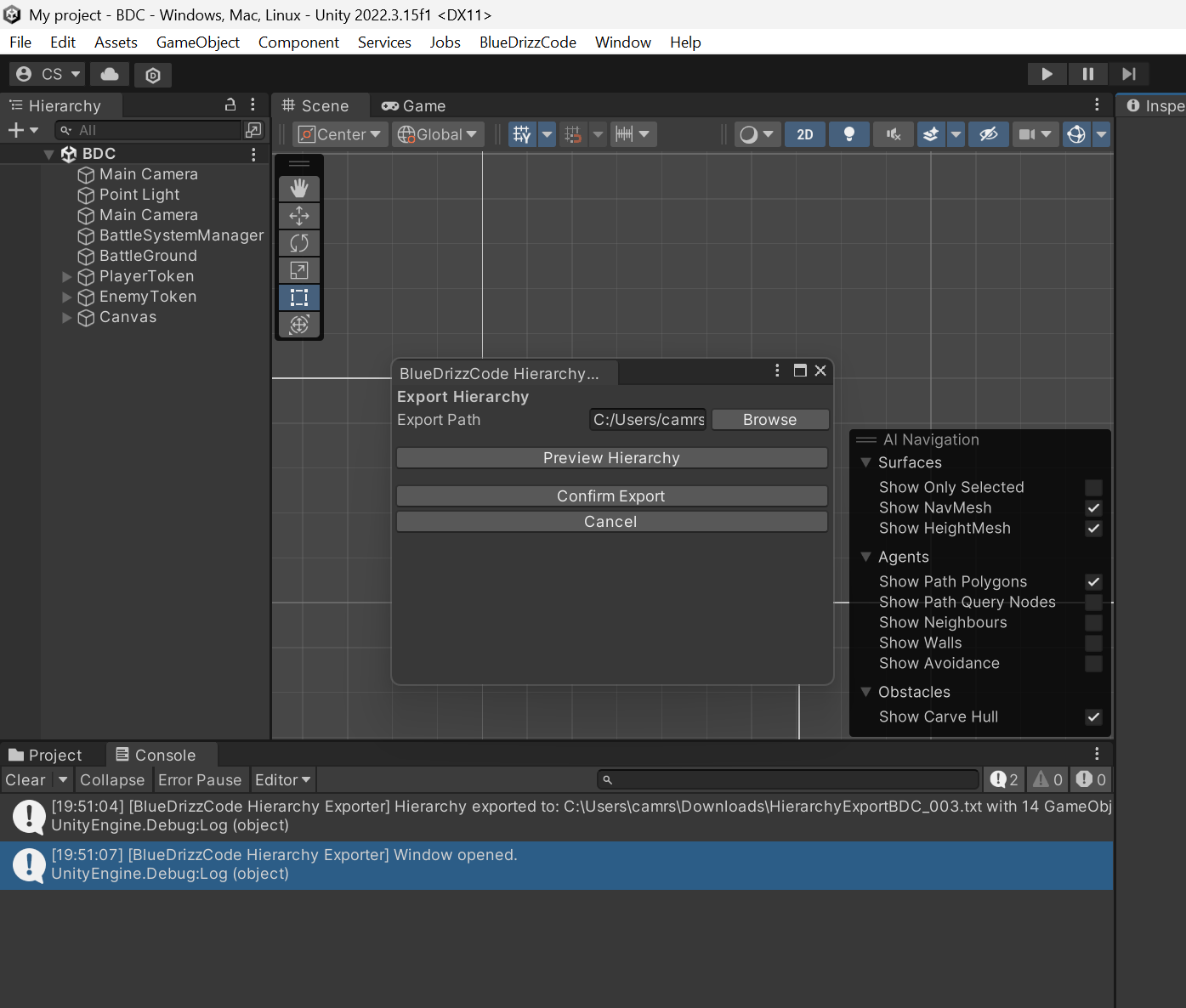The image size is (1186, 1008).
Task: Toggle console info message filter
Action: [x=1004, y=779]
